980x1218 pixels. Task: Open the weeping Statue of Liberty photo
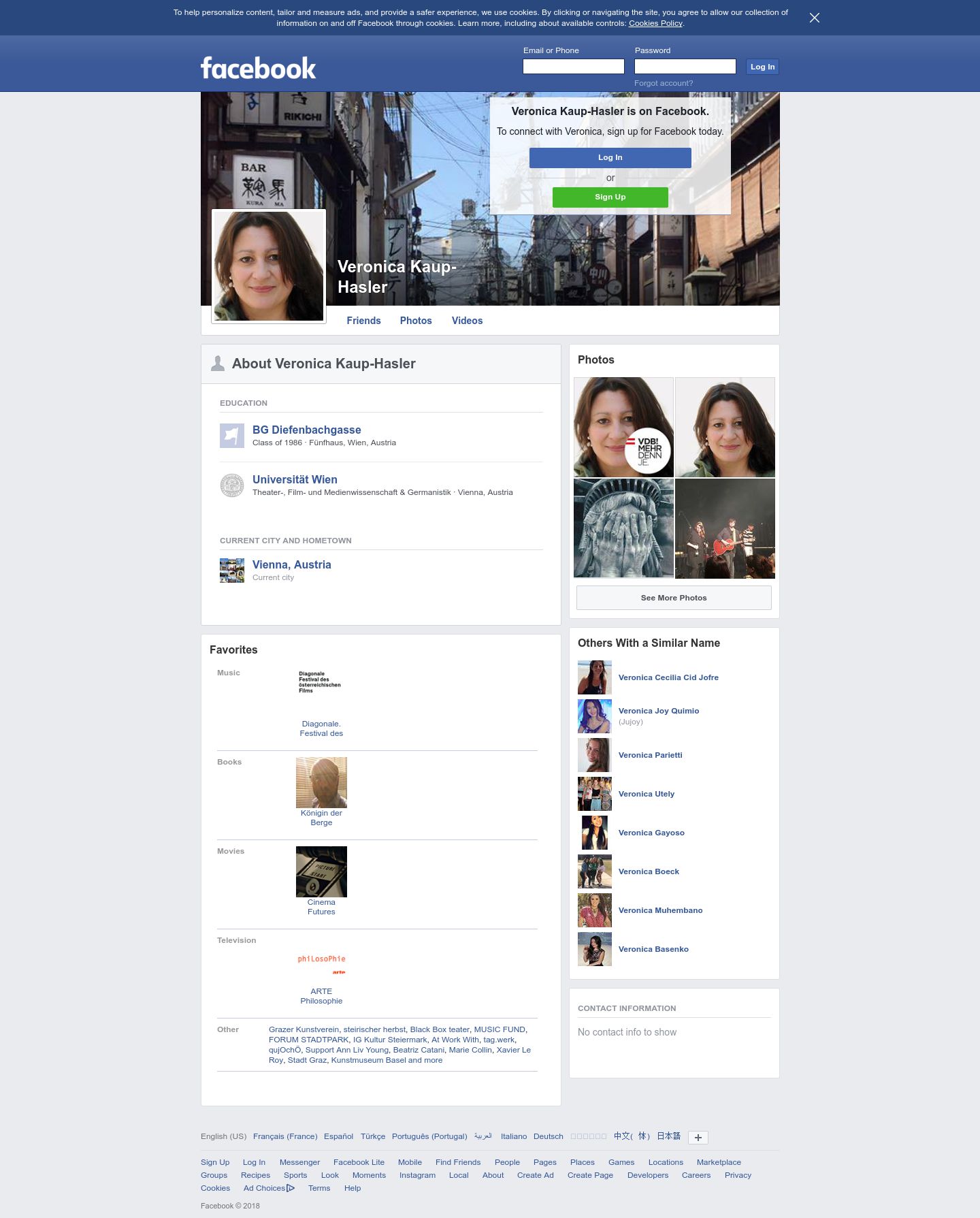(x=623, y=528)
